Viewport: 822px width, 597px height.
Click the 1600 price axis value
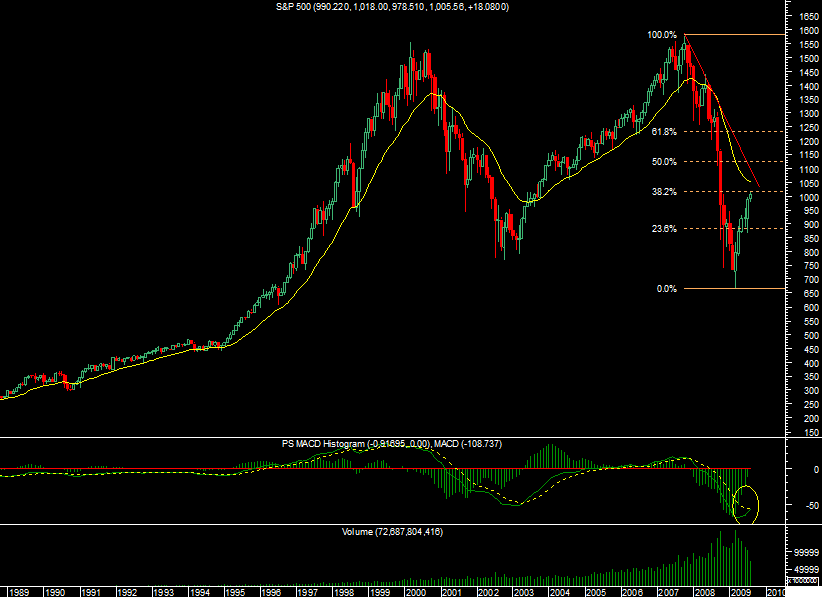tap(809, 31)
